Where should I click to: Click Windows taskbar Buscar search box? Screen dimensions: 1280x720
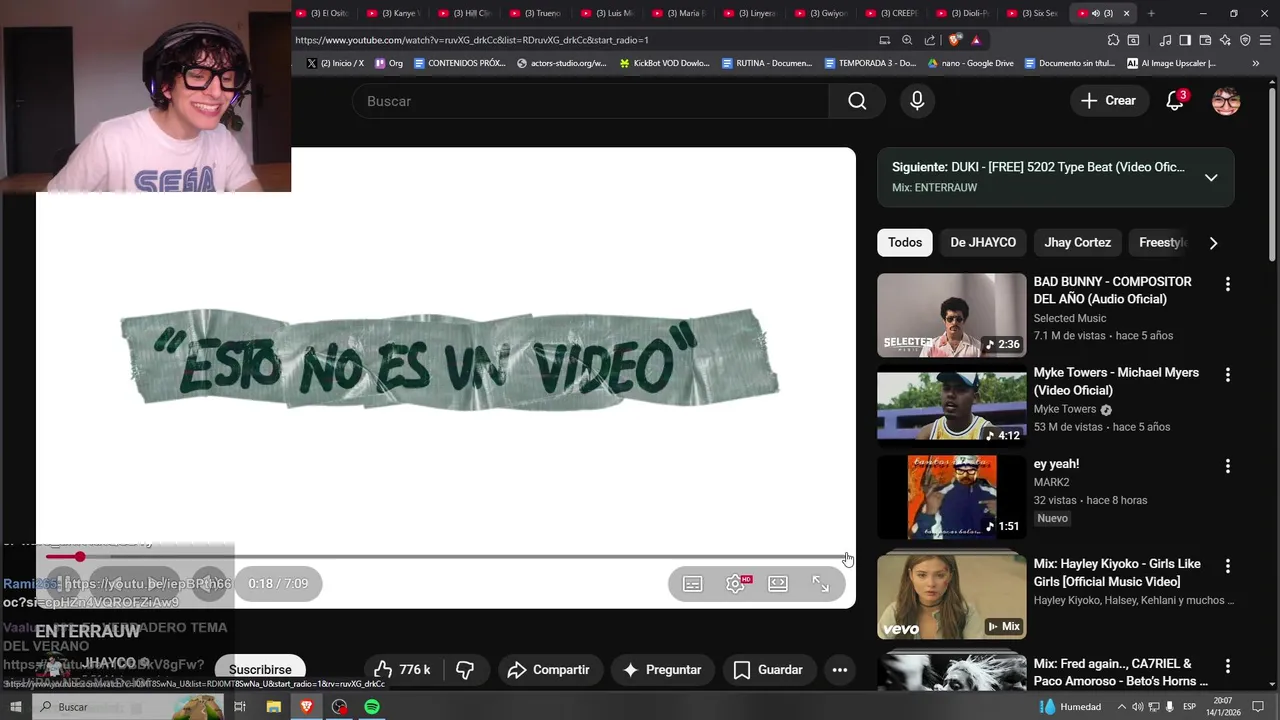[130, 707]
